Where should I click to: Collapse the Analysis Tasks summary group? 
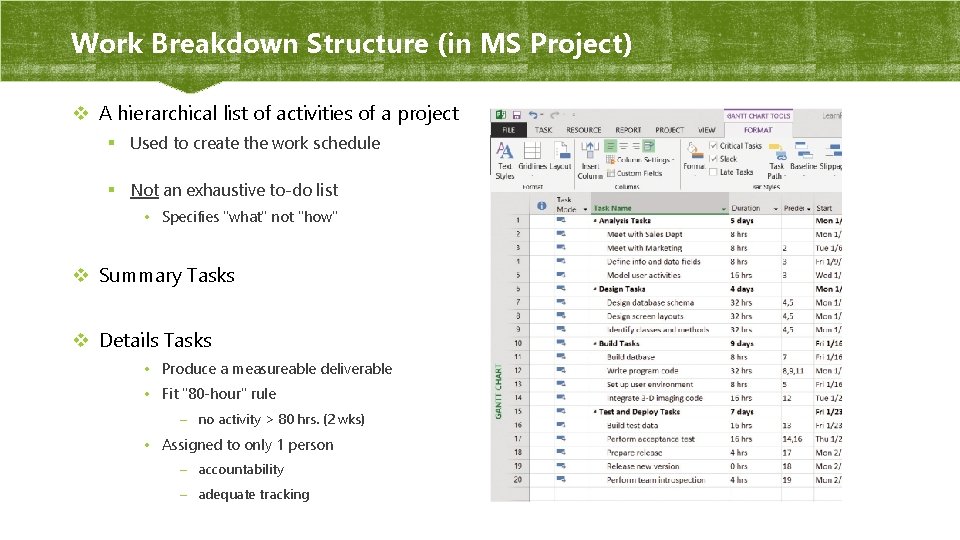[x=595, y=220]
